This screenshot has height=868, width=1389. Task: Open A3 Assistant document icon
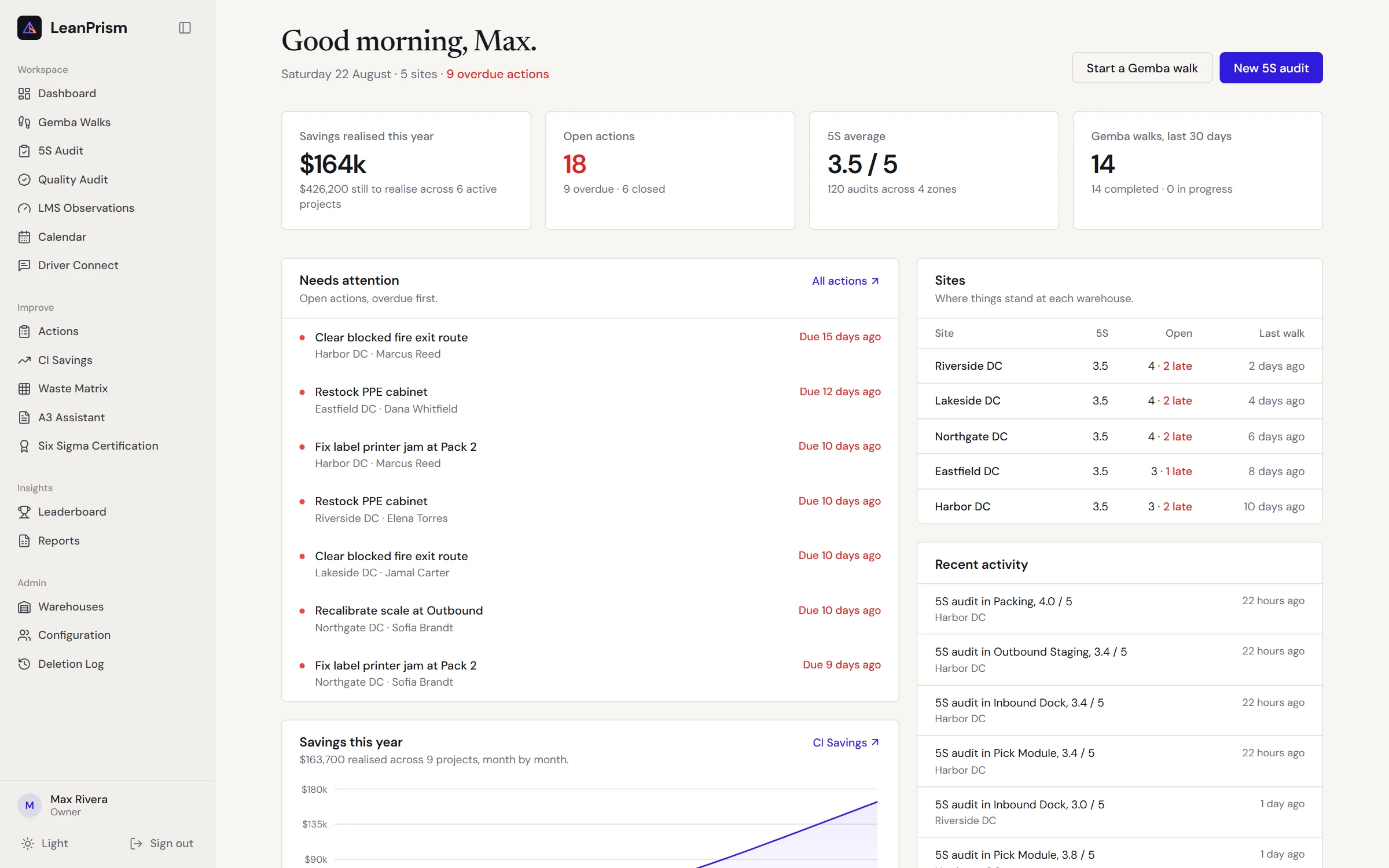point(24,417)
